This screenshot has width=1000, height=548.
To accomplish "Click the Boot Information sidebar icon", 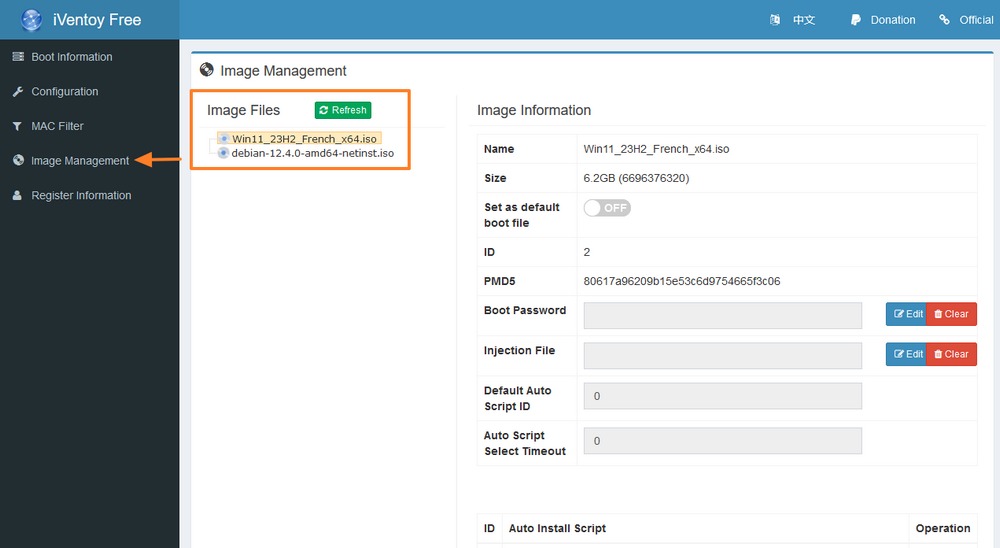I will (x=17, y=57).
